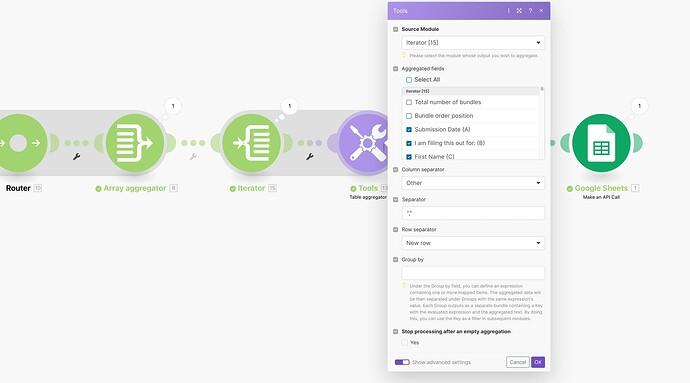
Task: Click the Array aggregator success checkmark
Action: tap(99, 188)
